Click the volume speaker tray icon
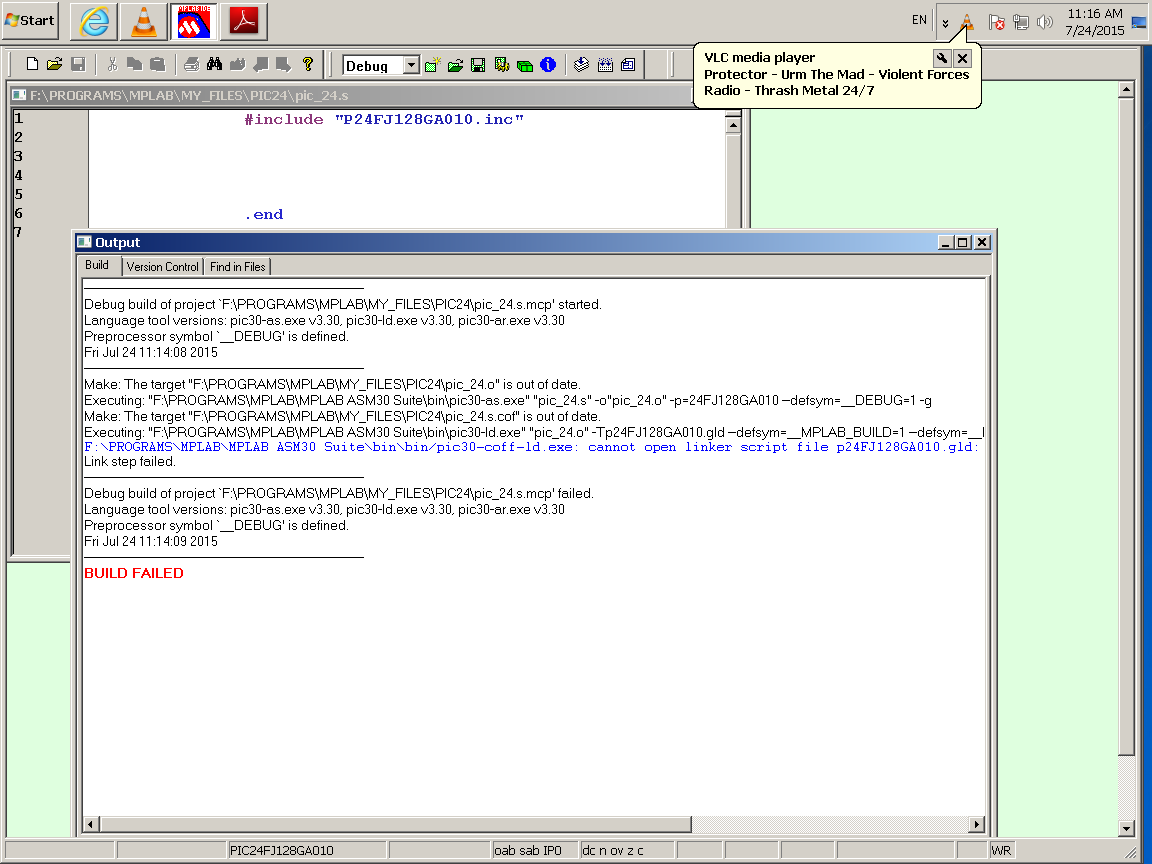The height and width of the screenshot is (864, 1152). [x=1045, y=22]
